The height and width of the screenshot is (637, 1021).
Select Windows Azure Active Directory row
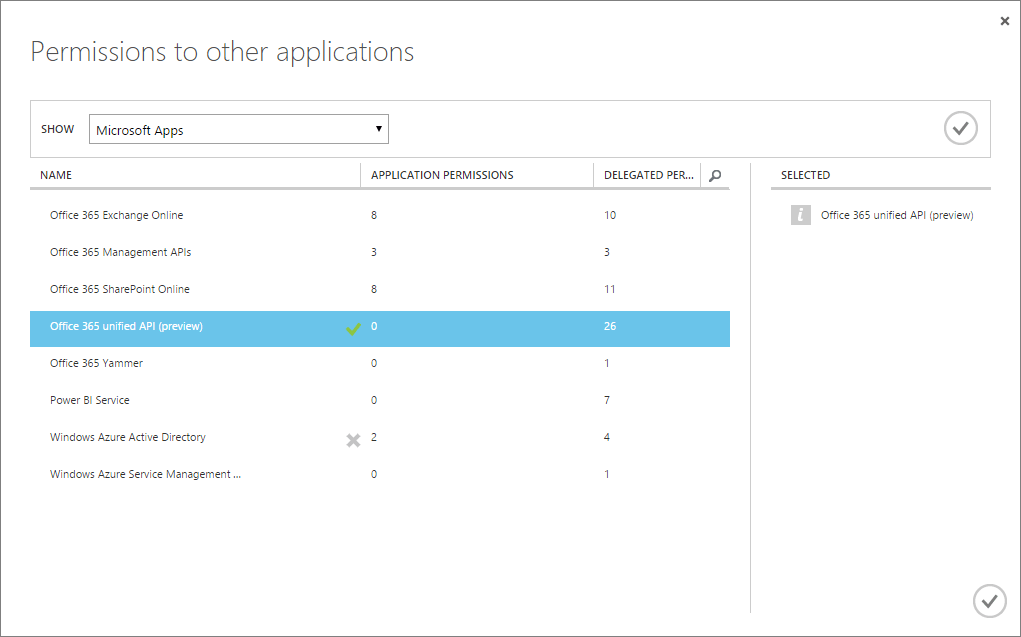[380, 438]
